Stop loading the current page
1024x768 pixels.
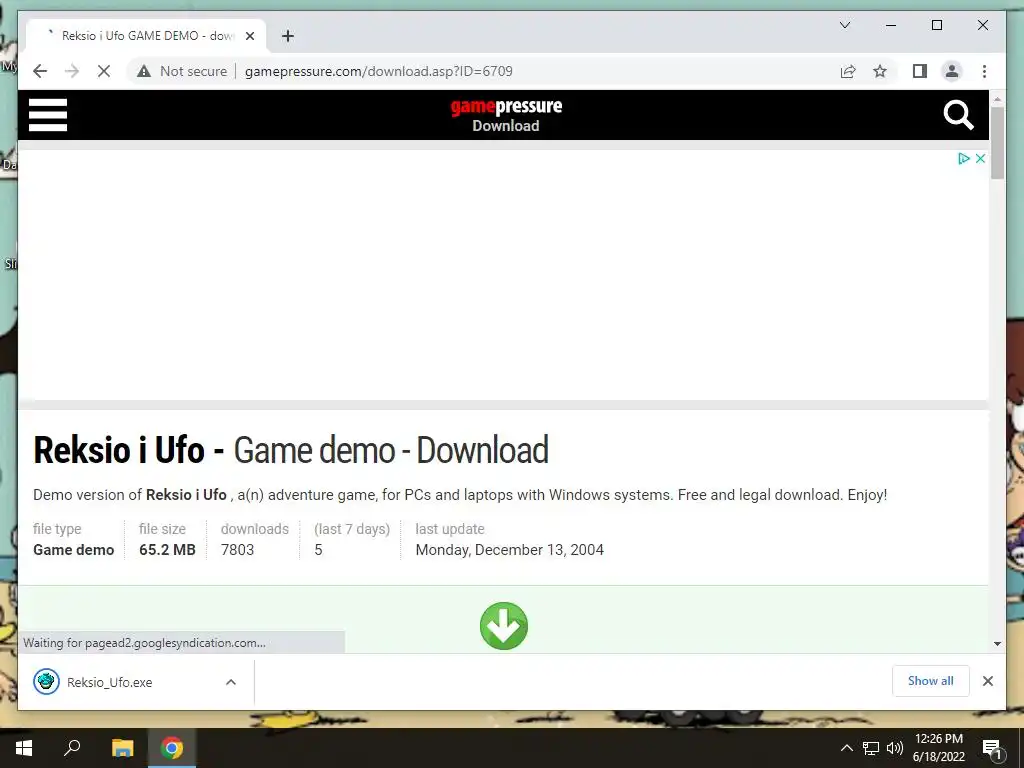104,71
